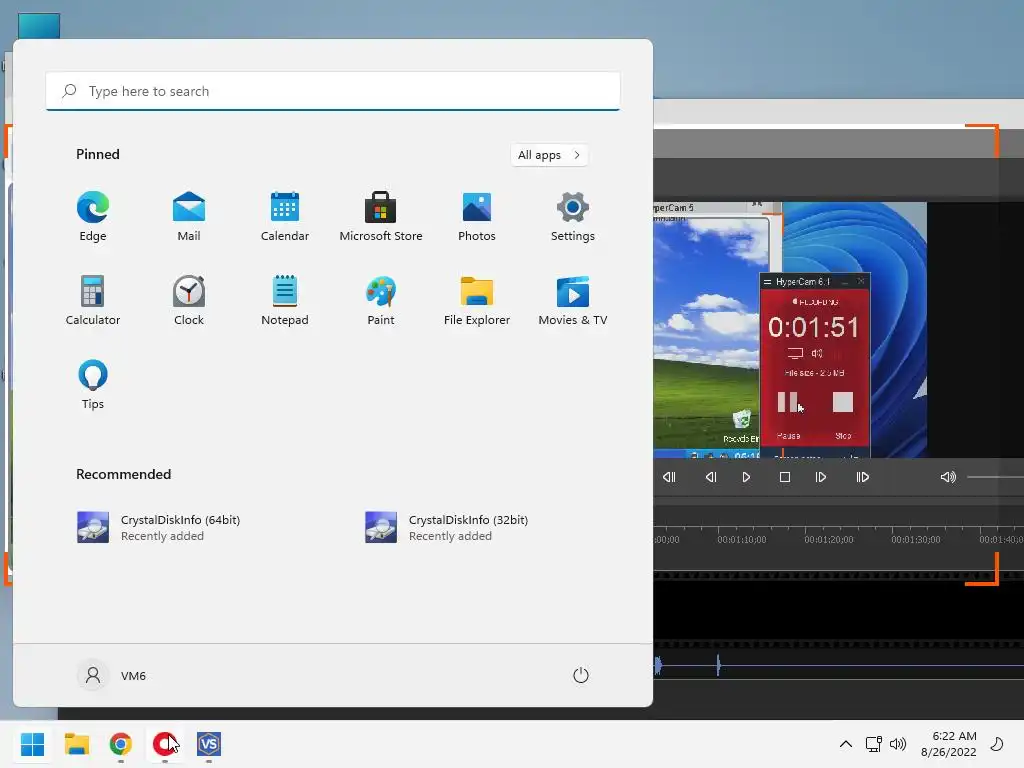Show hidden system tray icons
The image size is (1024, 768).
pos(846,744)
